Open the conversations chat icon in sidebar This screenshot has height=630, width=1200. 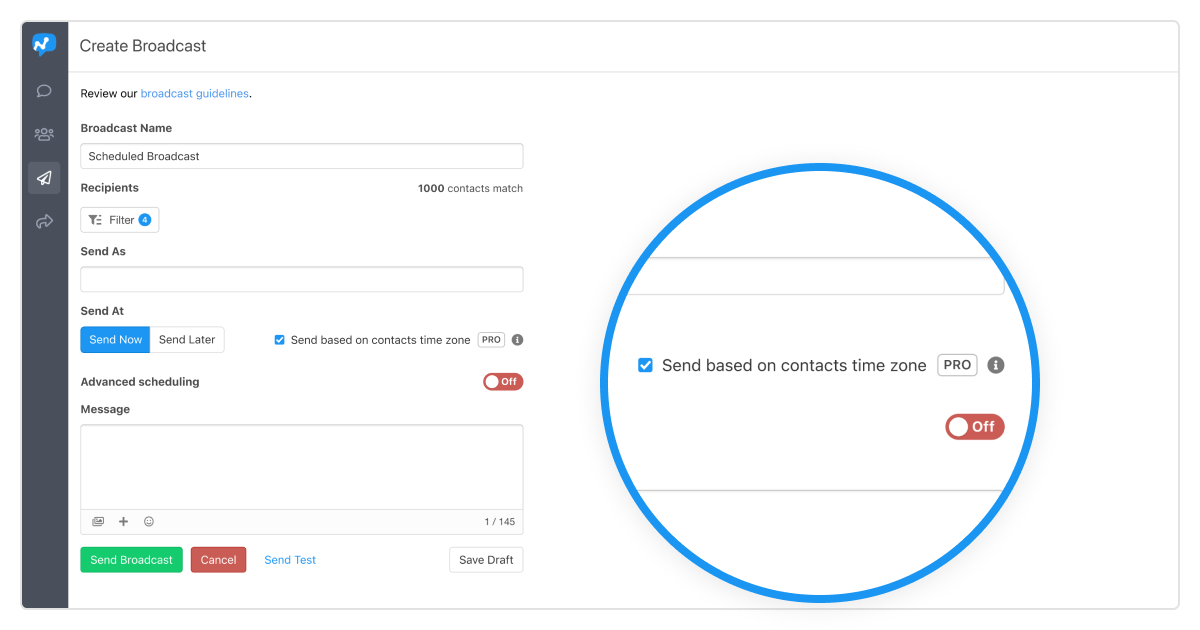click(44, 91)
